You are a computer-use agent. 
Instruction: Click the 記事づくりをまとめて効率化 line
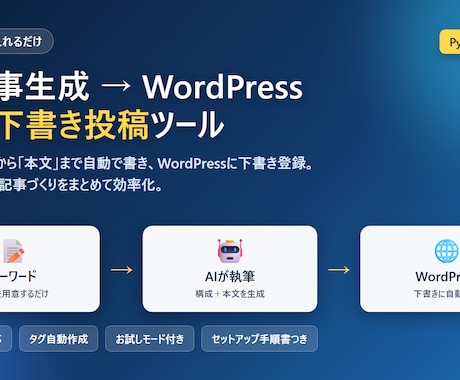click(81, 185)
